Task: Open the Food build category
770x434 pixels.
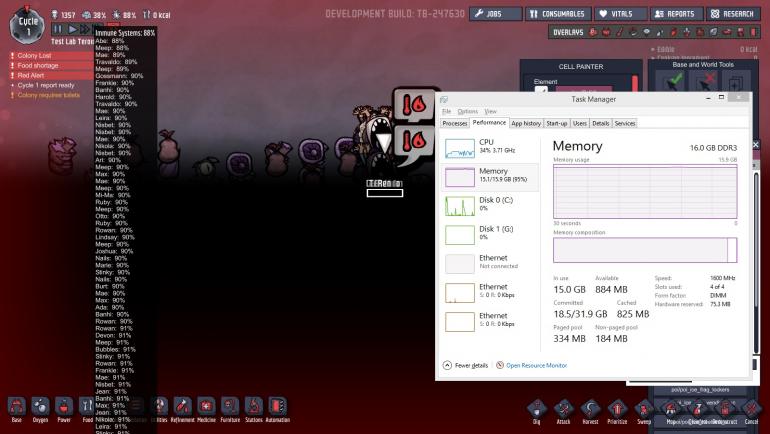Action: (87, 409)
